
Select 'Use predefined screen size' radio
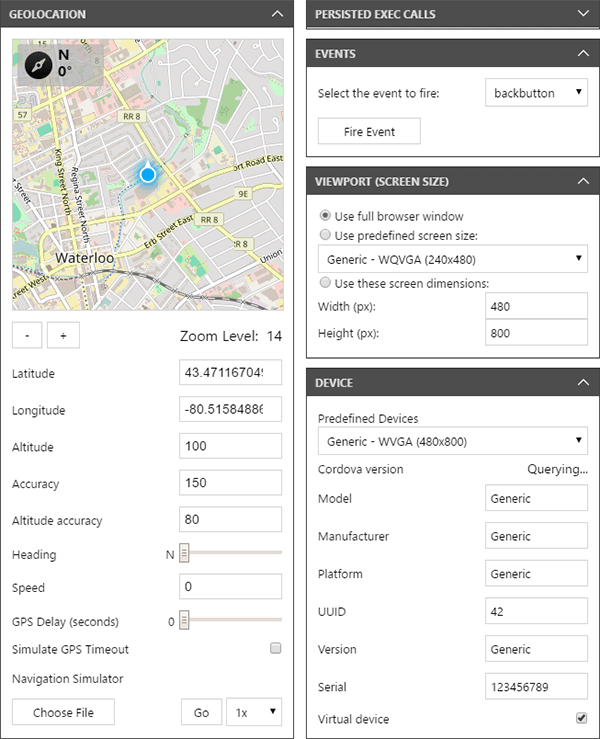click(325, 235)
